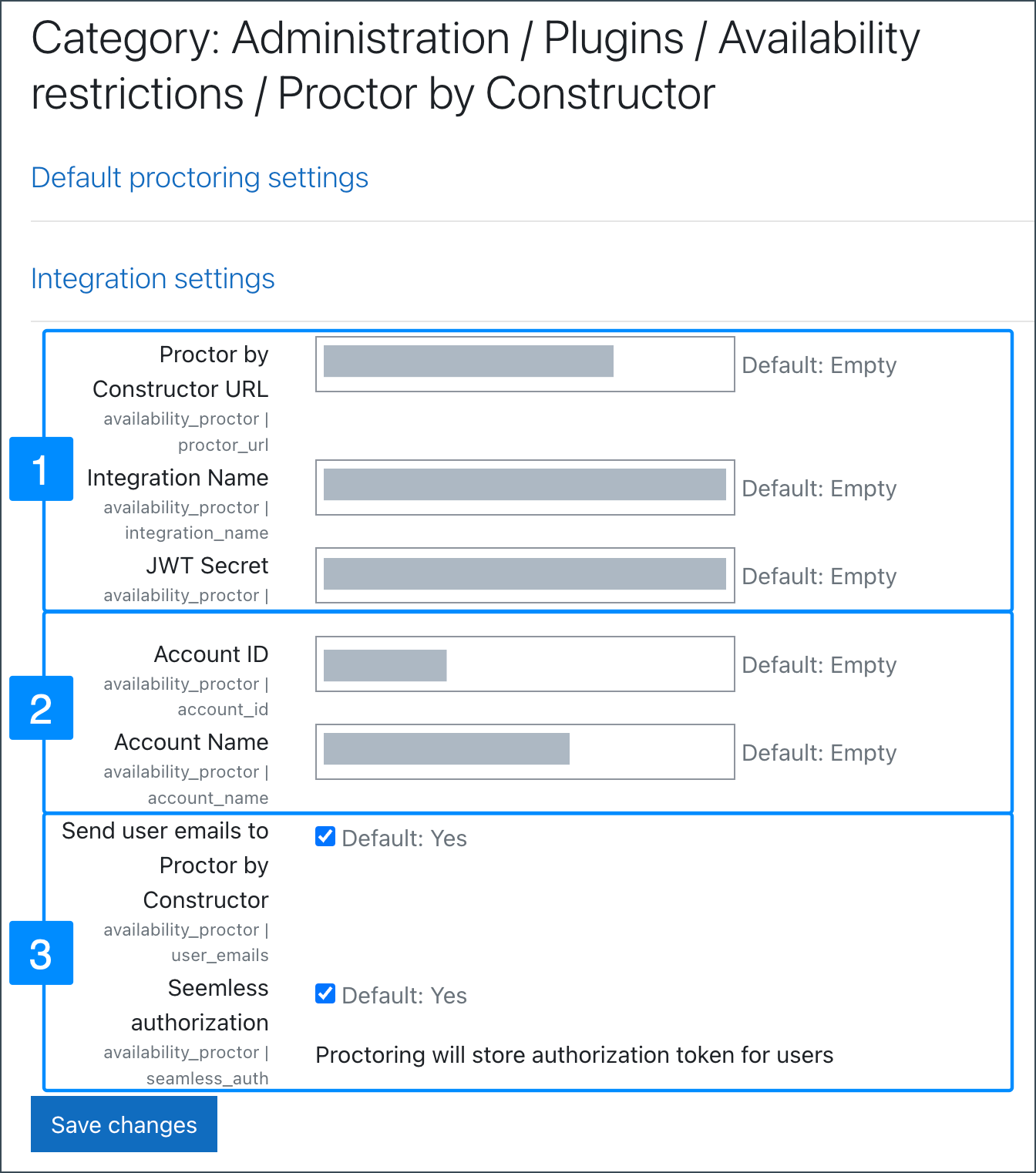Click the Proctor by Constructor URL label
The height and width of the screenshot is (1173, 1036).
[x=180, y=371]
